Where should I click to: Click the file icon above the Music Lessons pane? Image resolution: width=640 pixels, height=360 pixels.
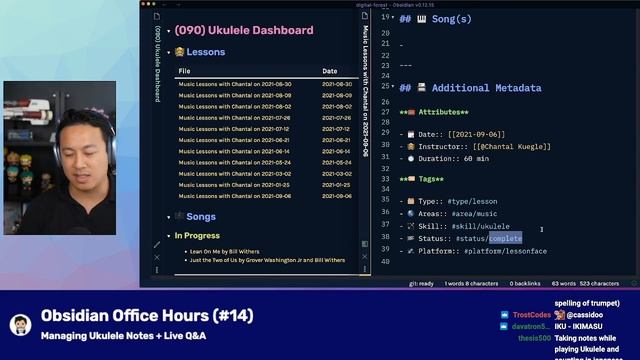pos(365,16)
